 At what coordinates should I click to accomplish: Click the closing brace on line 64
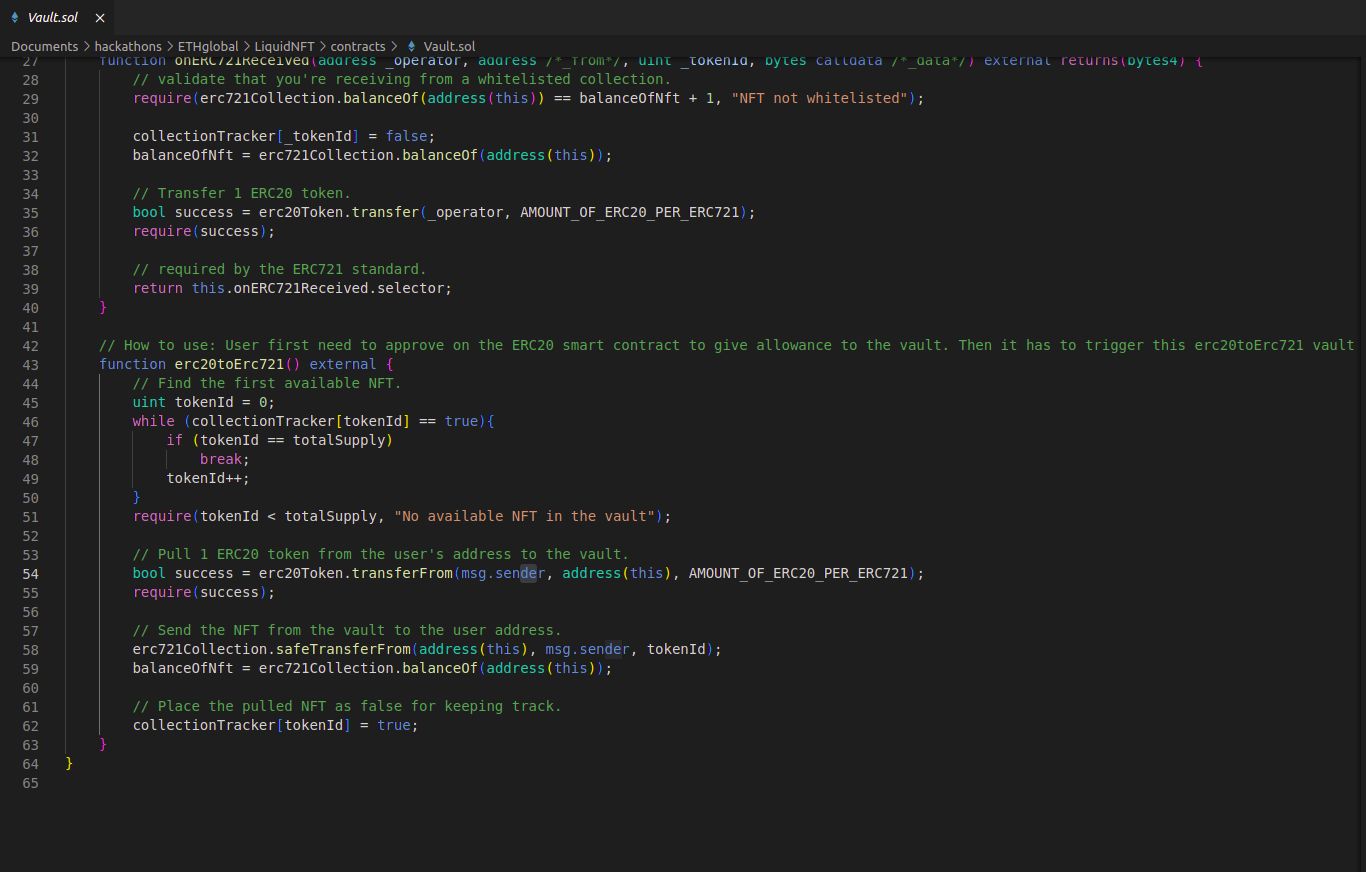click(x=69, y=763)
